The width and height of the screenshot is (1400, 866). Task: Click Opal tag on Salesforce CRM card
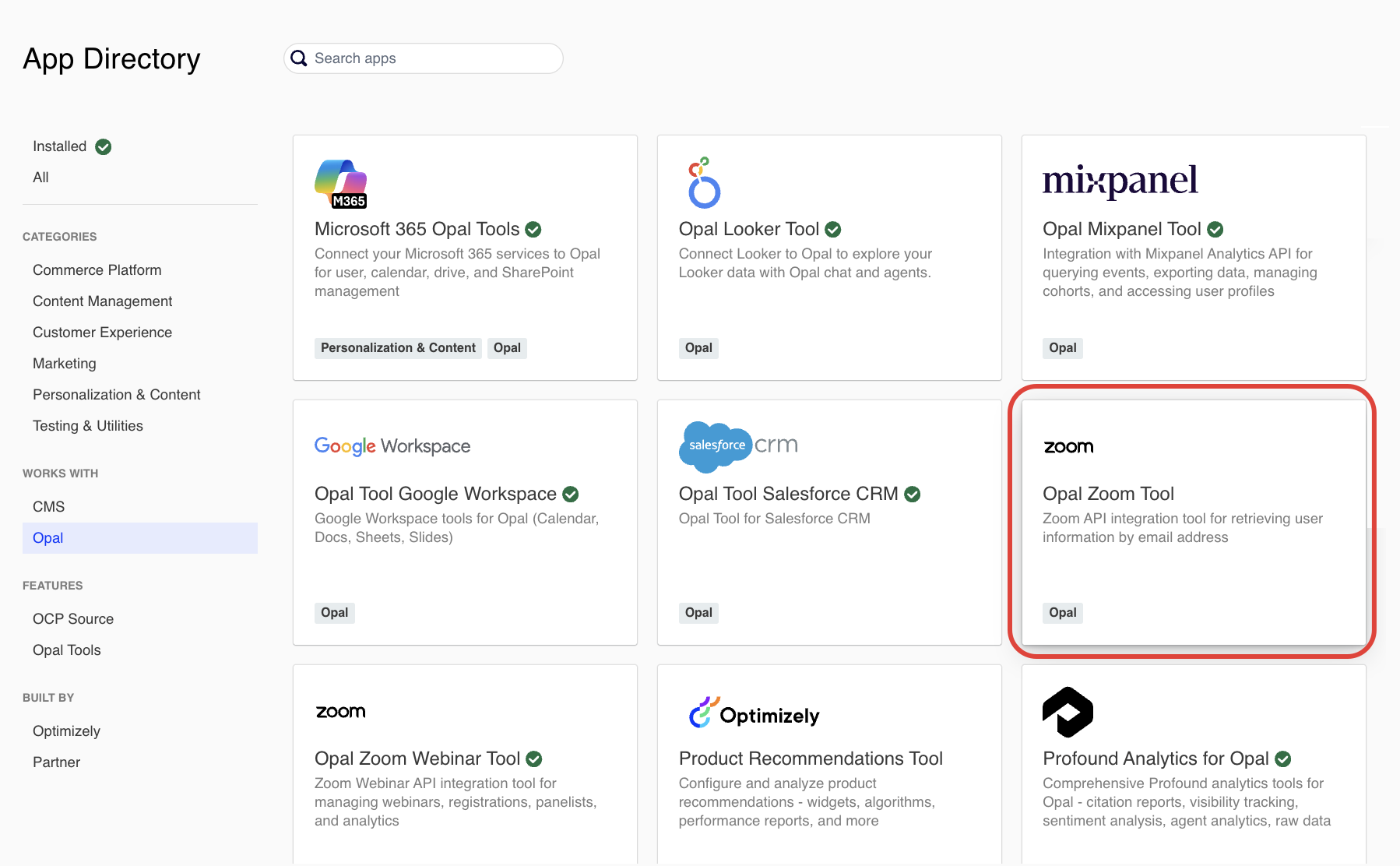(698, 613)
